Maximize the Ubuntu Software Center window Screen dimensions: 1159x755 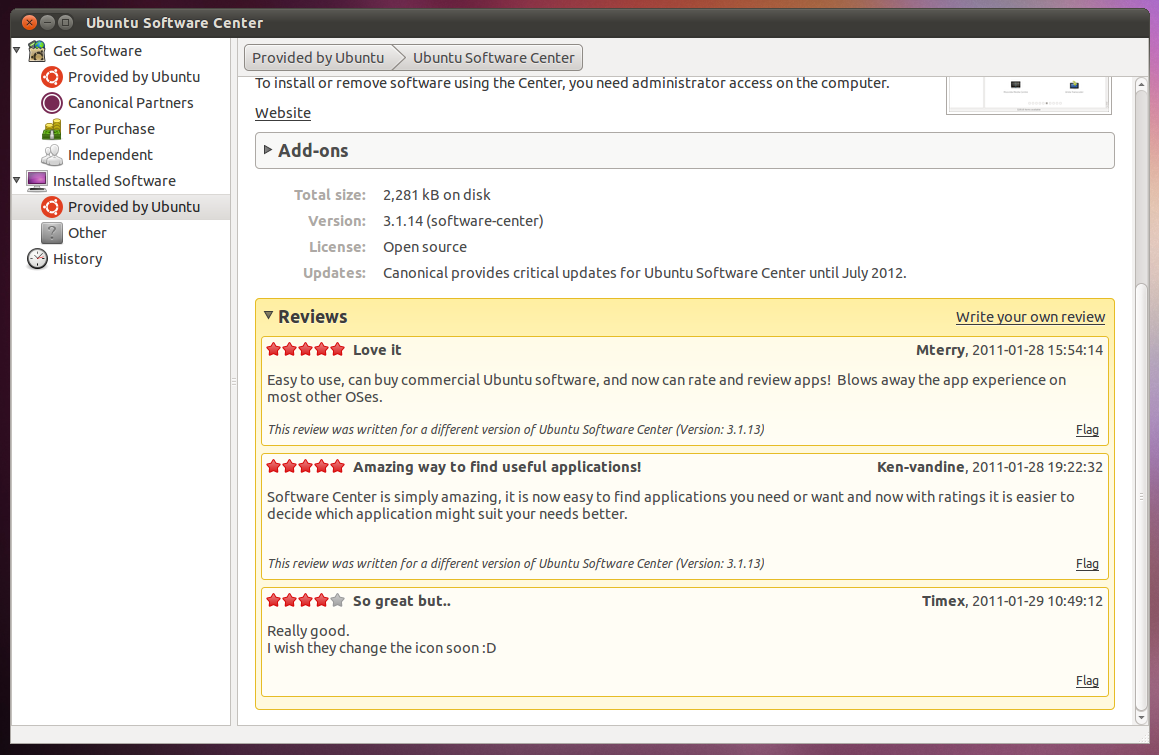click(x=66, y=22)
